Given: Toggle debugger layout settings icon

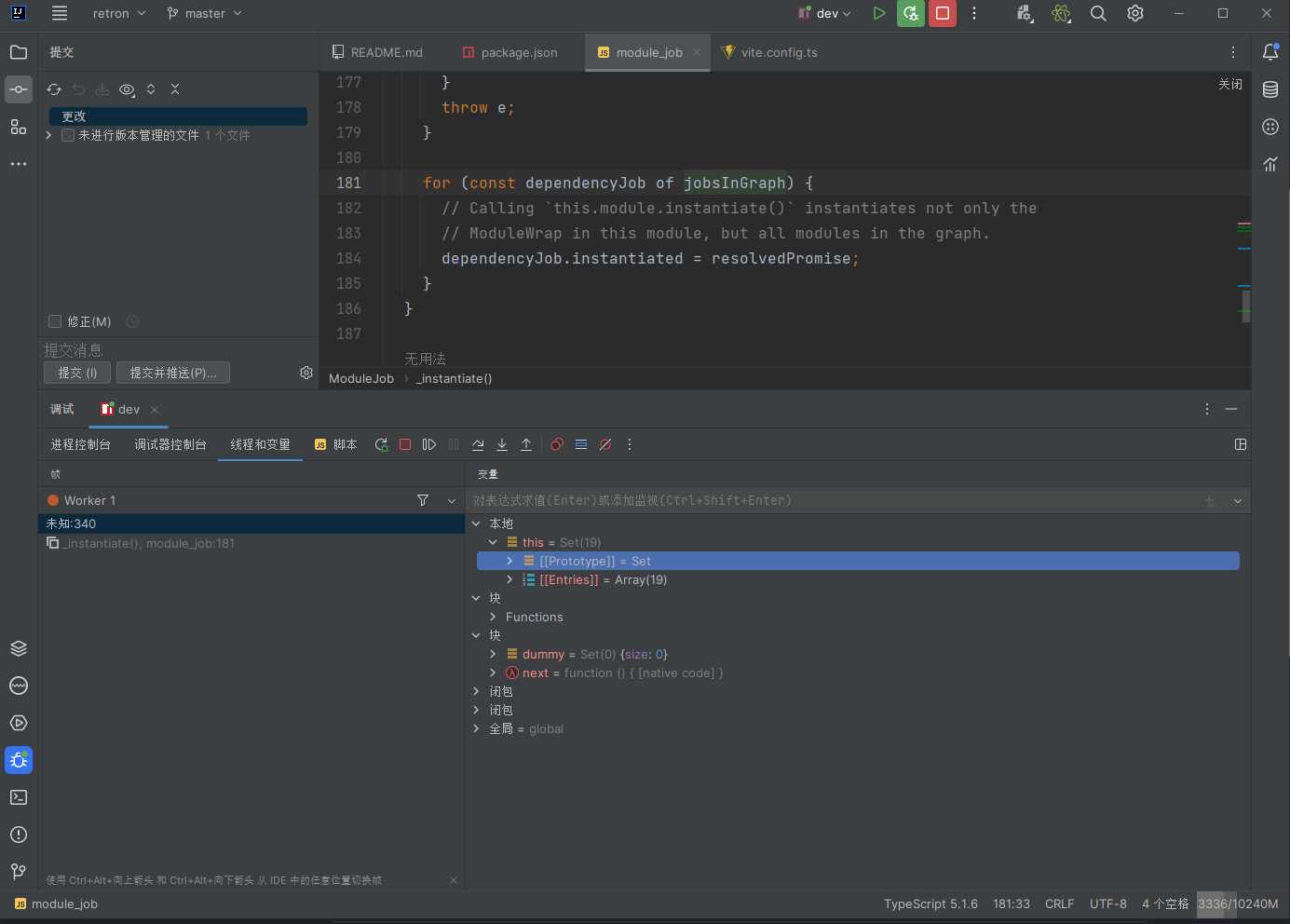Looking at the screenshot, I should [x=1241, y=444].
